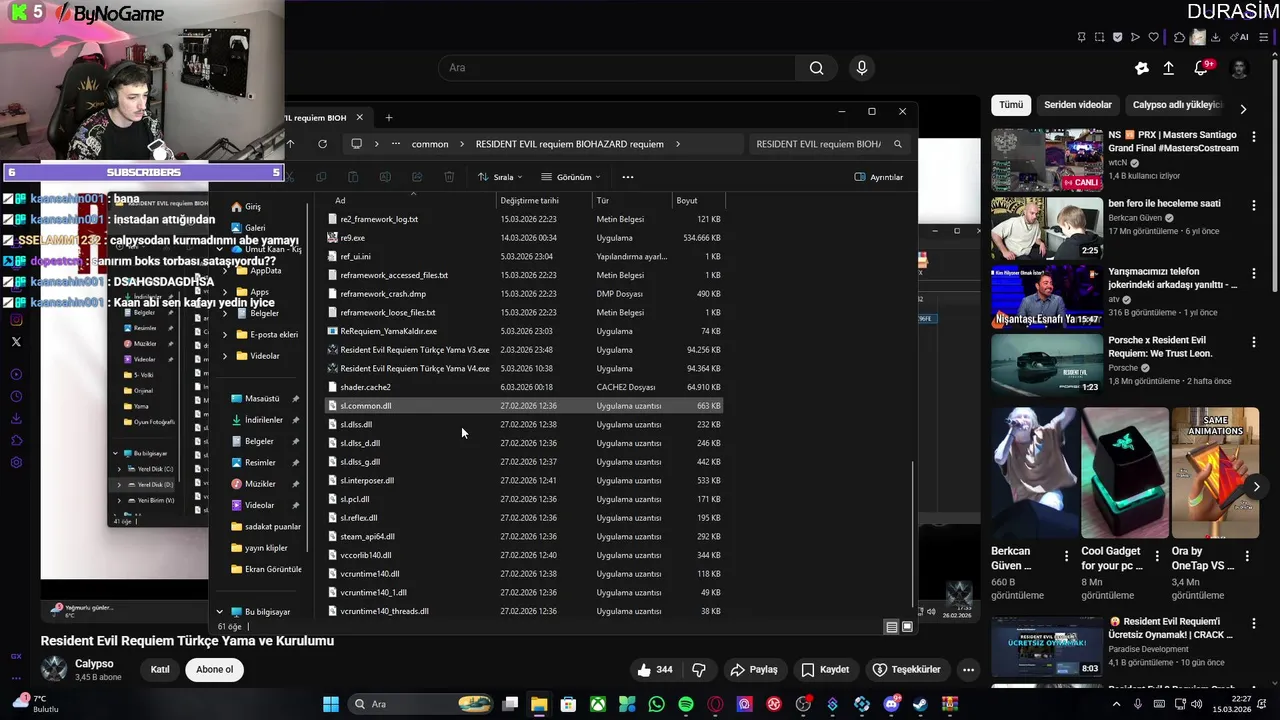Select the 'Tümü' filter chip
1280x720 pixels.
pos(1011,105)
